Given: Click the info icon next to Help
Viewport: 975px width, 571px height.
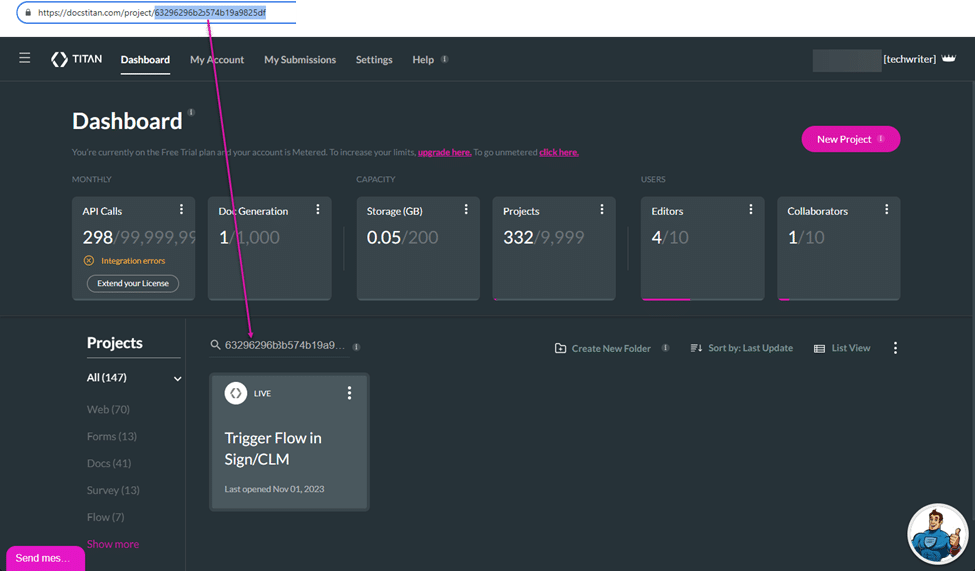Looking at the screenshot, I should tap(445, 59).
